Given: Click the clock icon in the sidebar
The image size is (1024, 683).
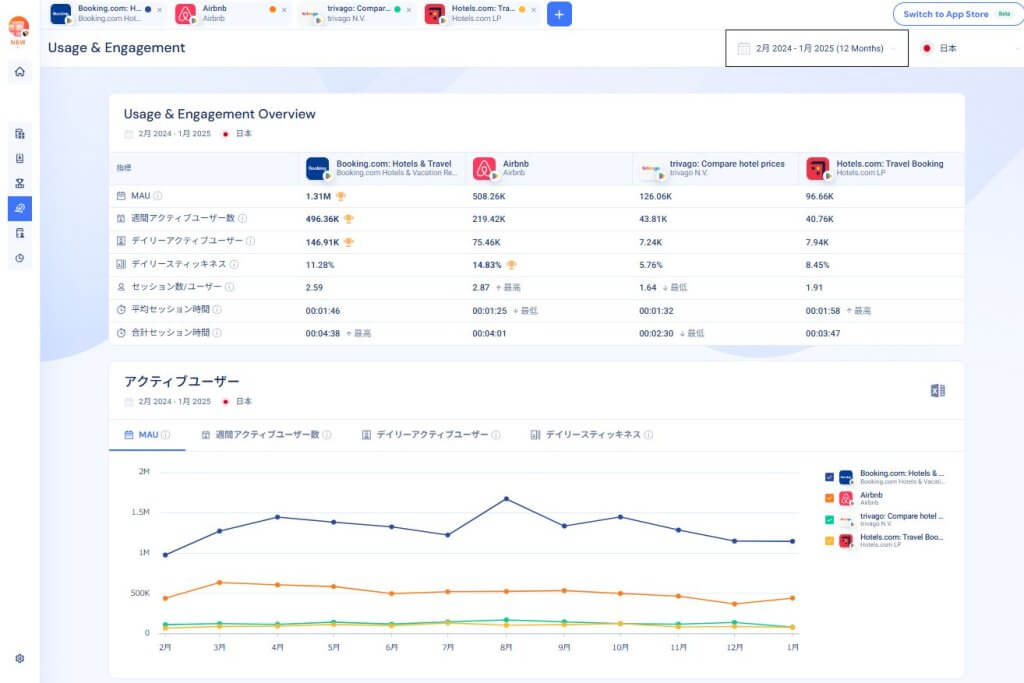Looking at the screenshot, I should pos(20,258).
